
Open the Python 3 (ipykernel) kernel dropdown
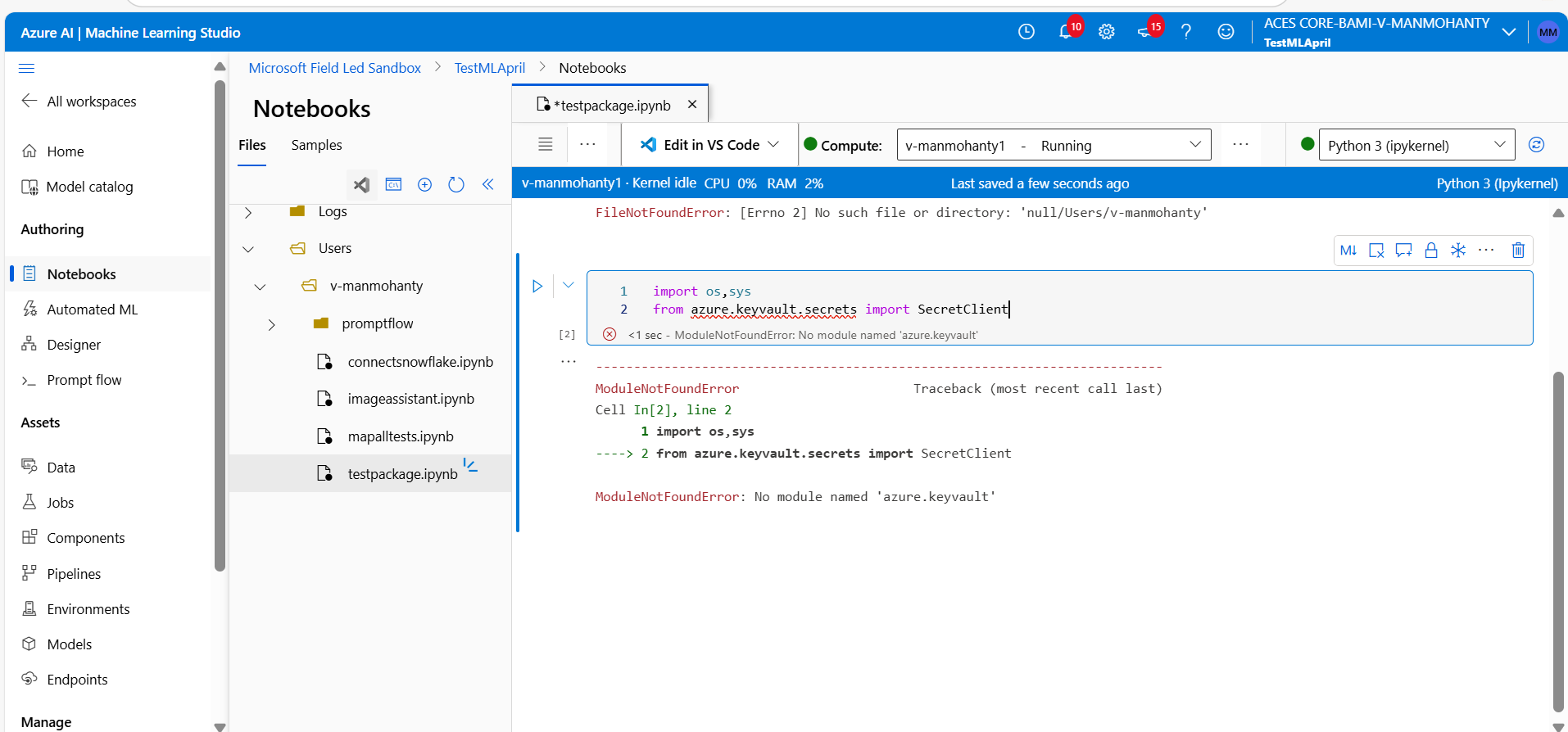(1416, 145)
